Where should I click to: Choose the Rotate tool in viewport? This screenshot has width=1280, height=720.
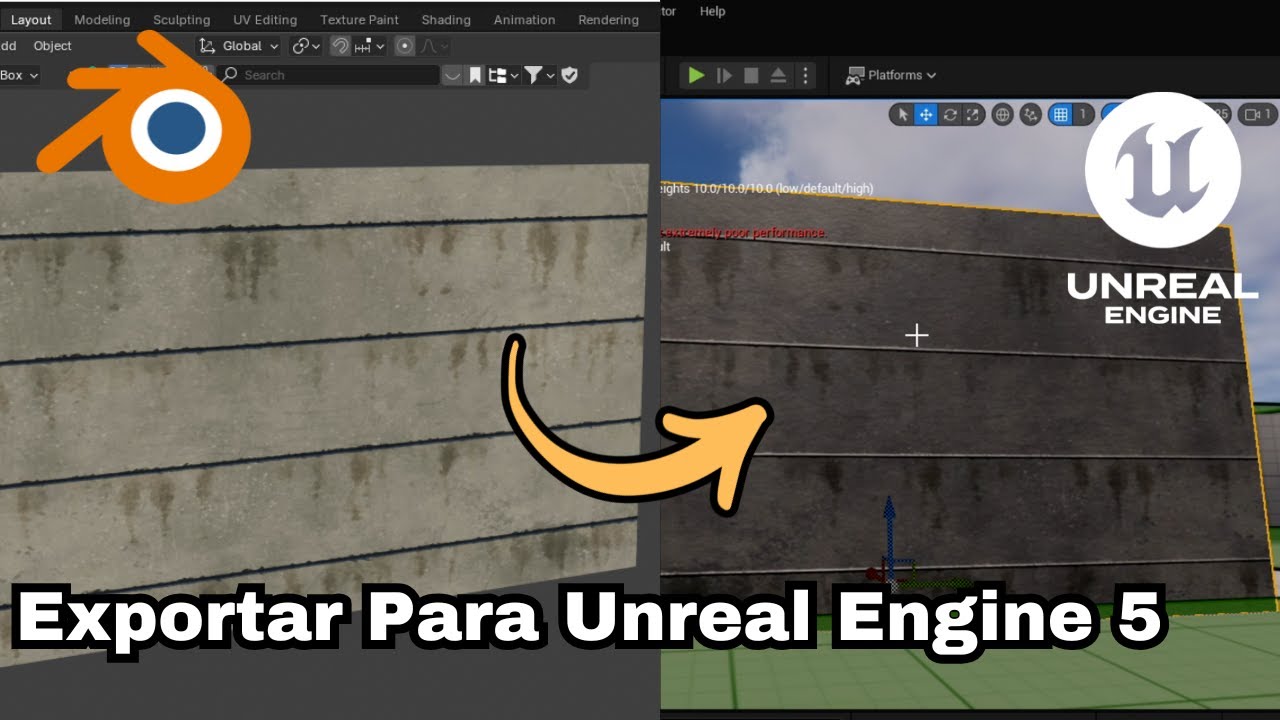tap(950, 115)
